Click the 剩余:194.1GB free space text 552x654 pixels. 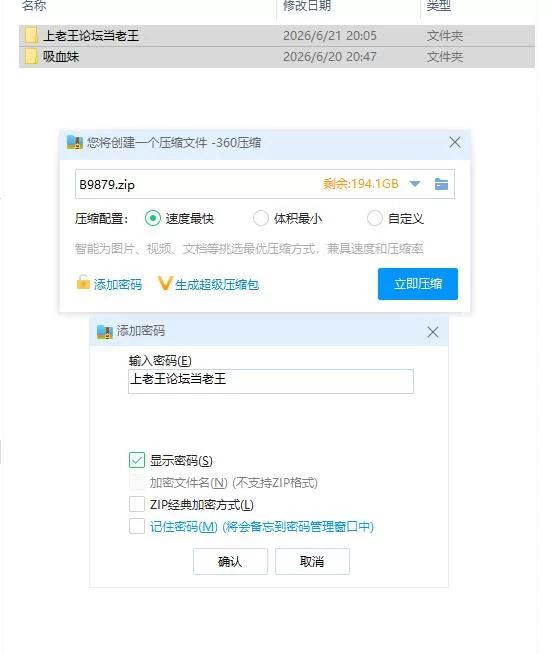click(361, 184)
